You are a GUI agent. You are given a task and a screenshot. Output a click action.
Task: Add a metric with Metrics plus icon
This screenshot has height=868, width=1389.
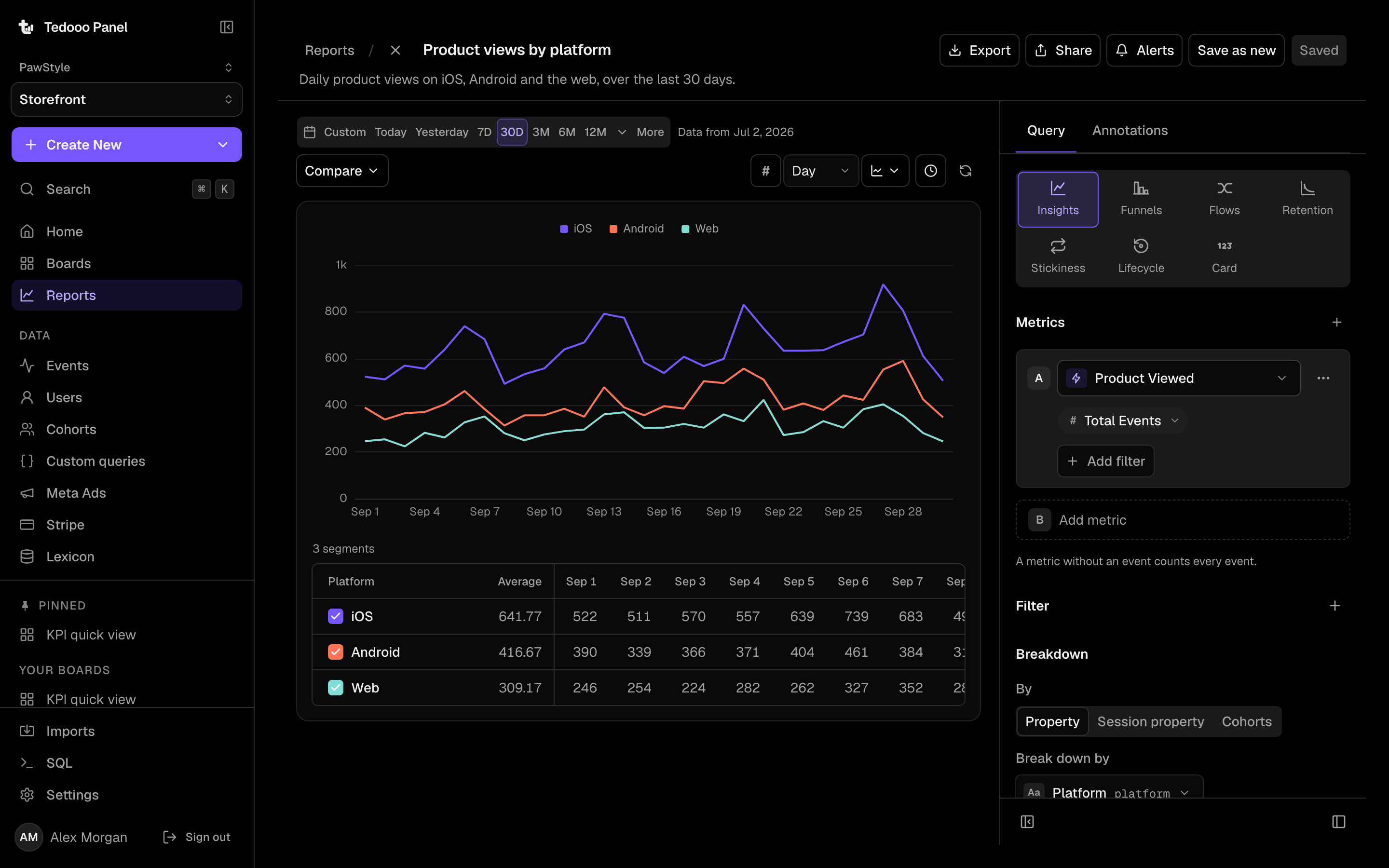click(x=1337, y=322)
